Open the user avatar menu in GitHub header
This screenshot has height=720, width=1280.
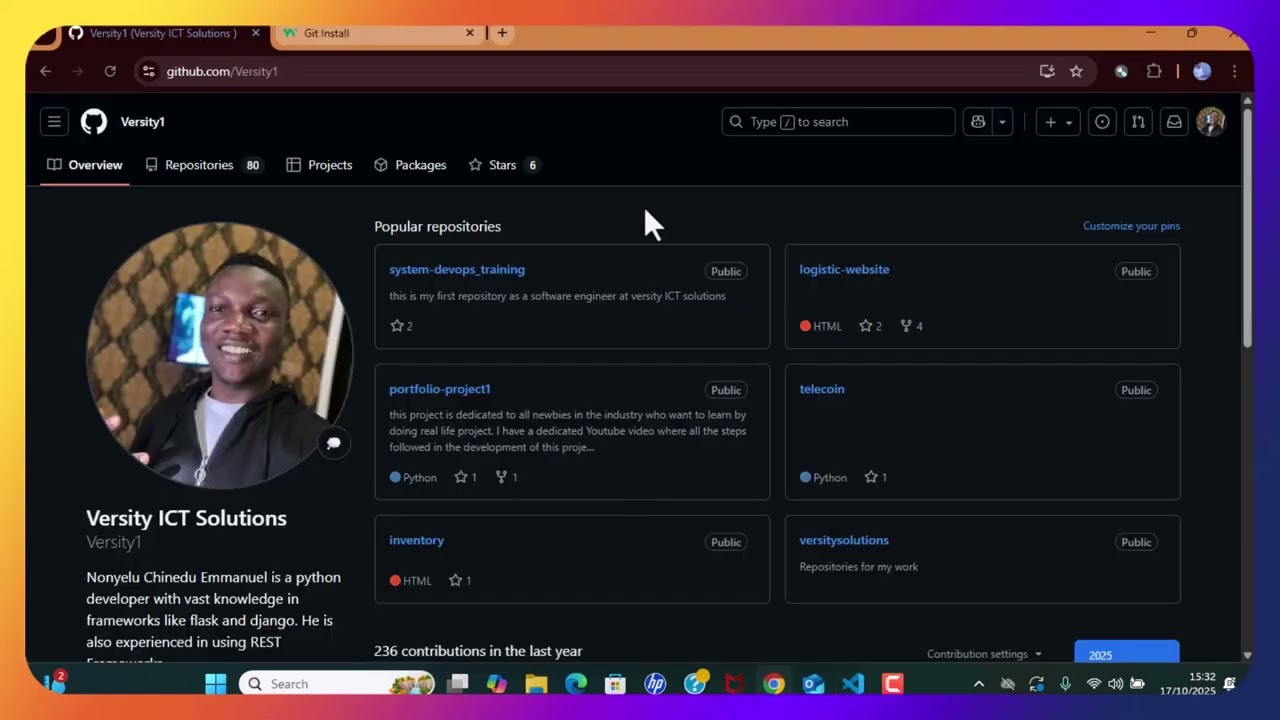[1211, 122]
